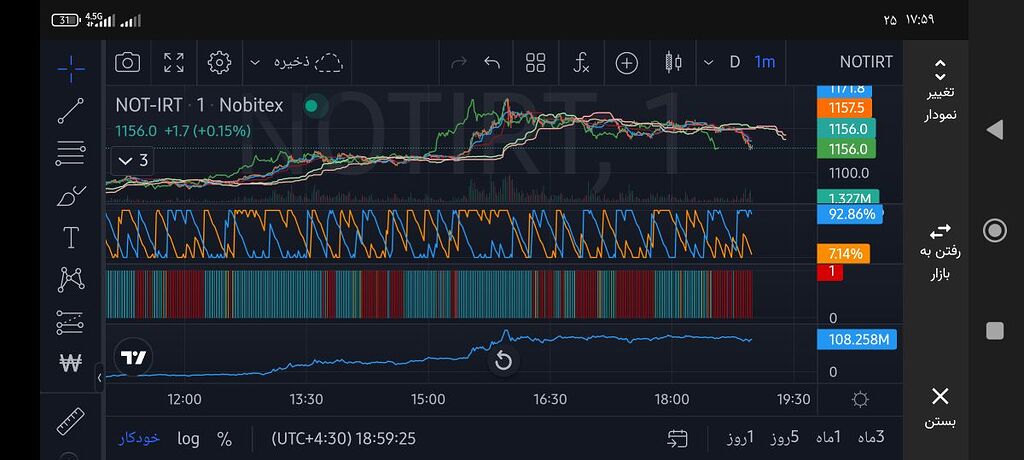1024x460 pixels.
Task: Switch to the 1m timeframe
Action: (764, 62)
